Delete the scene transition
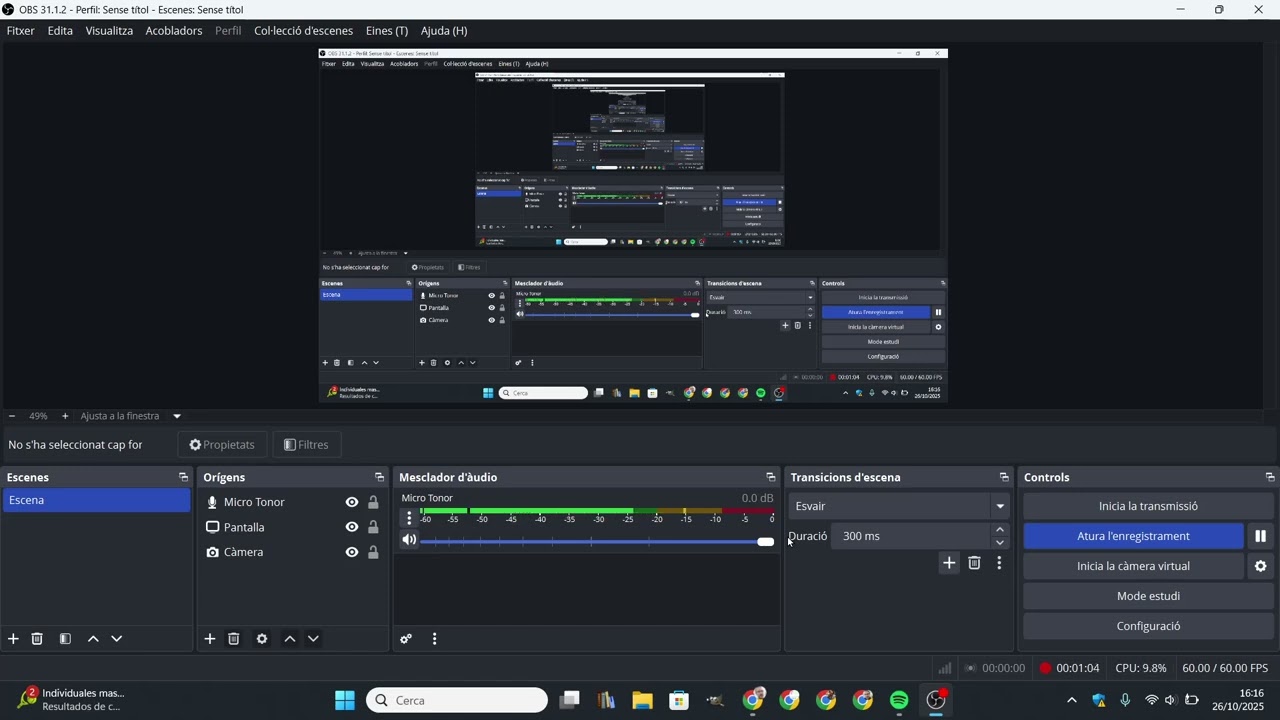Viewport: 1280px width, 720px height. point(974,563)
